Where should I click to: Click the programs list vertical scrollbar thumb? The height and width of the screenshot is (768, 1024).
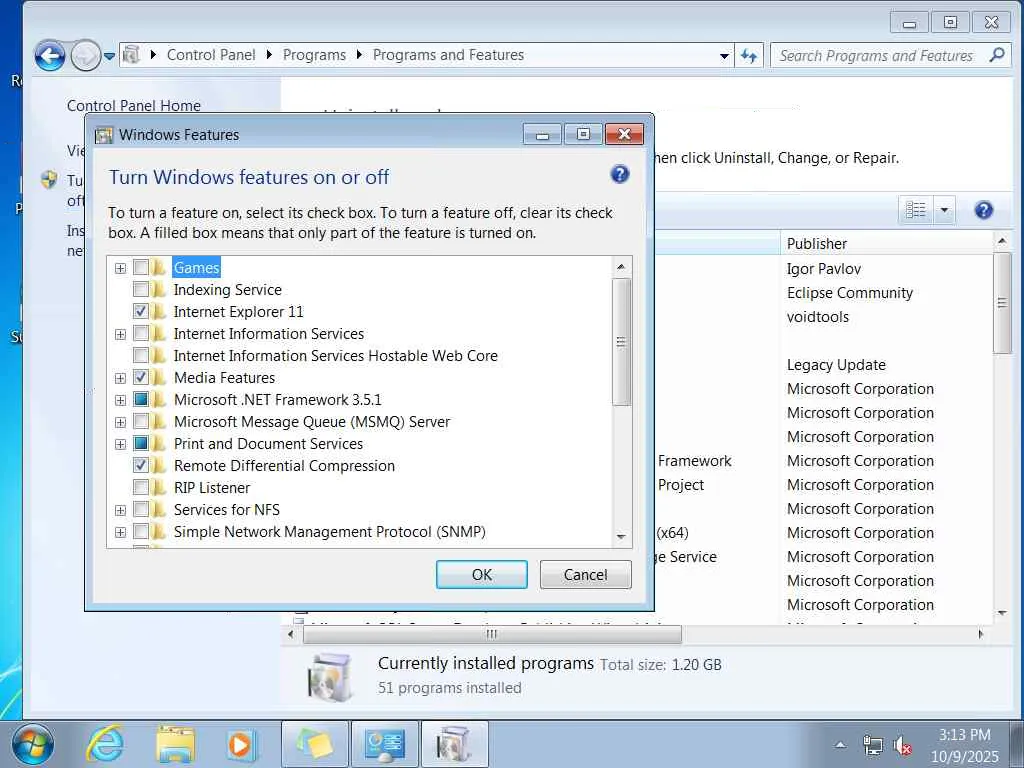1002,303
